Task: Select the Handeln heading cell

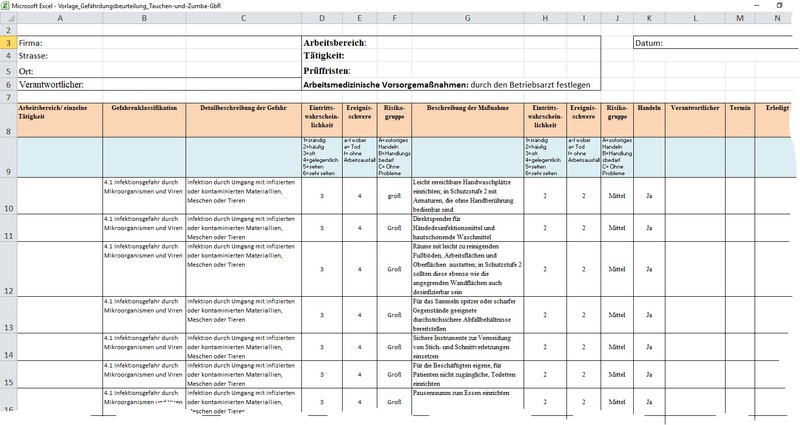Action: [649, 107]
